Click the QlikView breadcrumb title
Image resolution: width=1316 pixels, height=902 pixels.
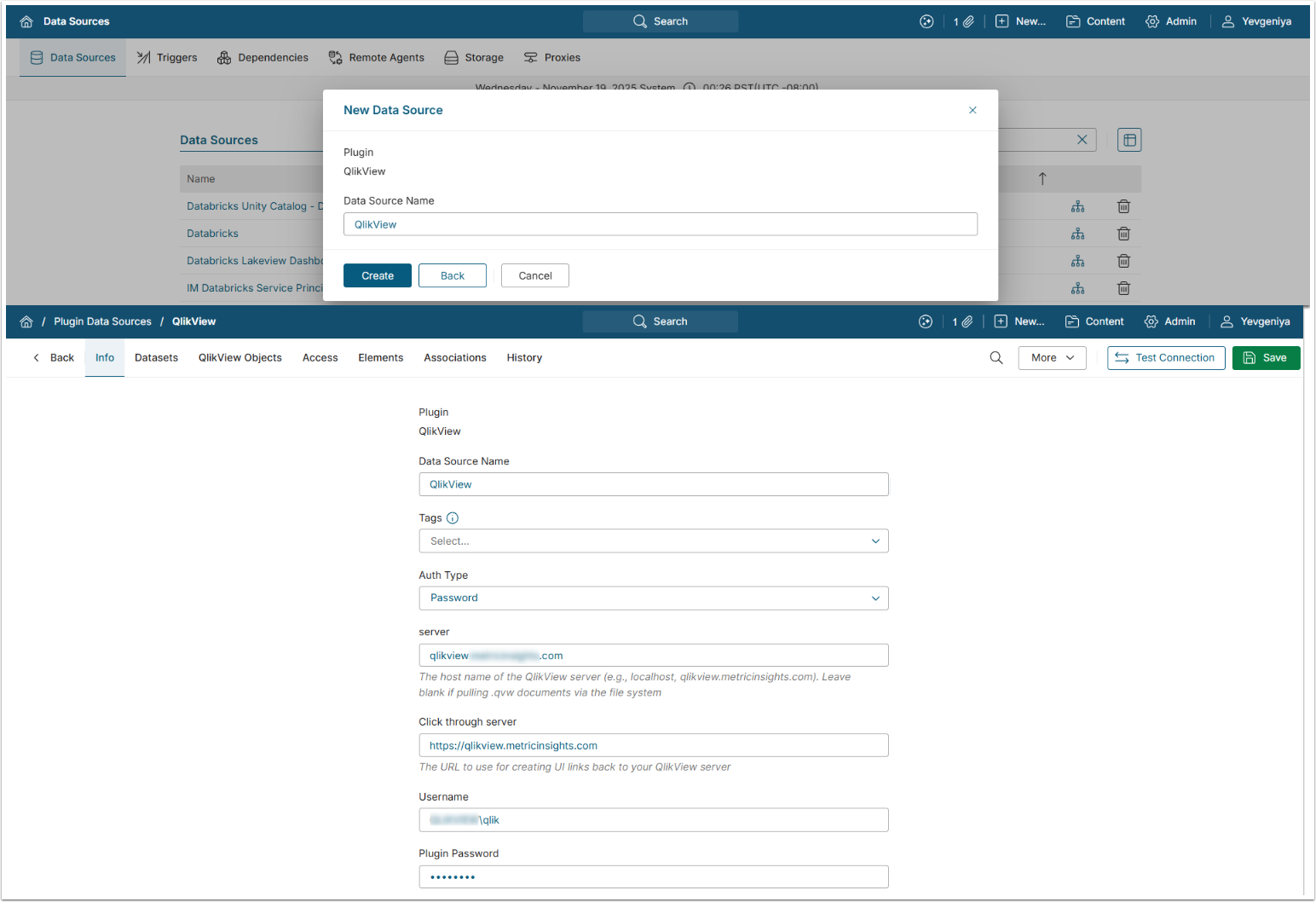pos(194,321)
